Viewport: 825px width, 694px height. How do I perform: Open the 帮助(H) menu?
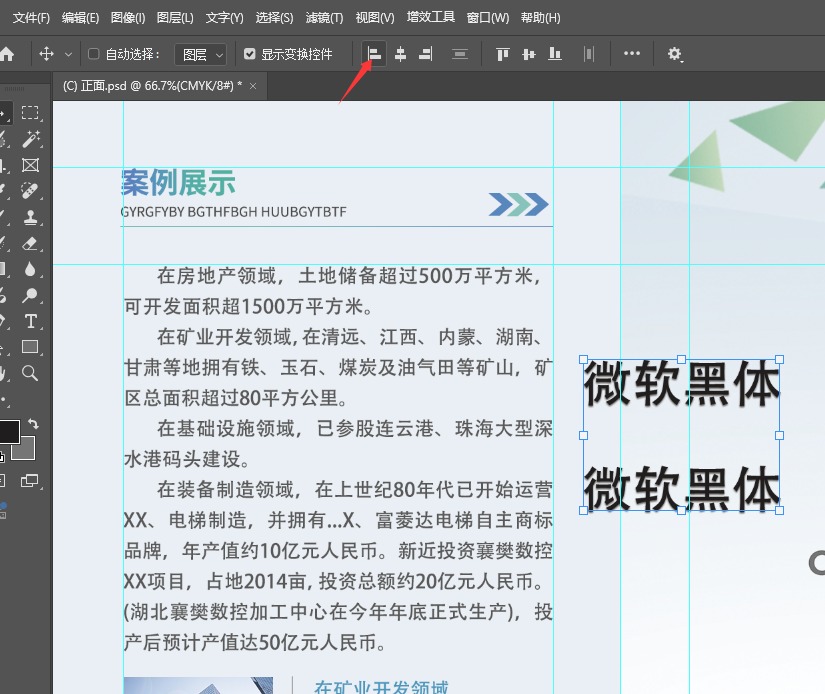click(540, 18)
